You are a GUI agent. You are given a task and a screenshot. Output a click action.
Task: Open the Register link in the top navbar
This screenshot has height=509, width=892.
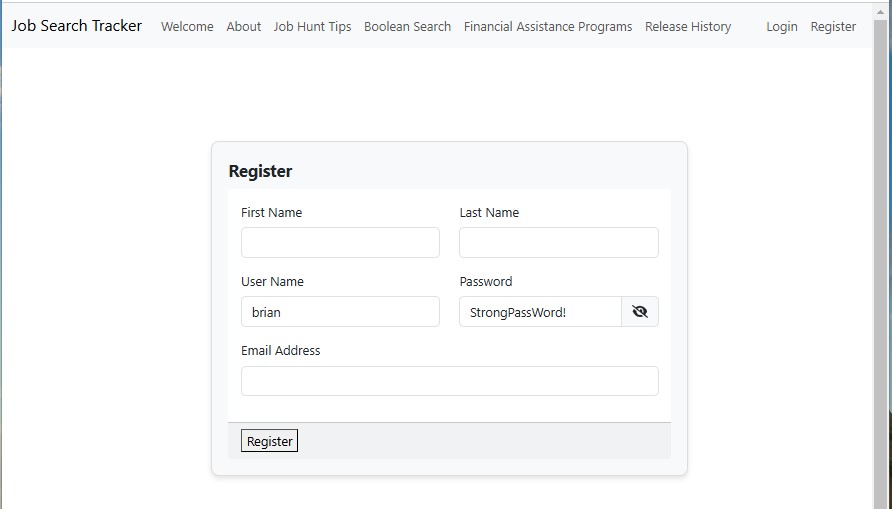pyautogui.click(x=833, y=27)
